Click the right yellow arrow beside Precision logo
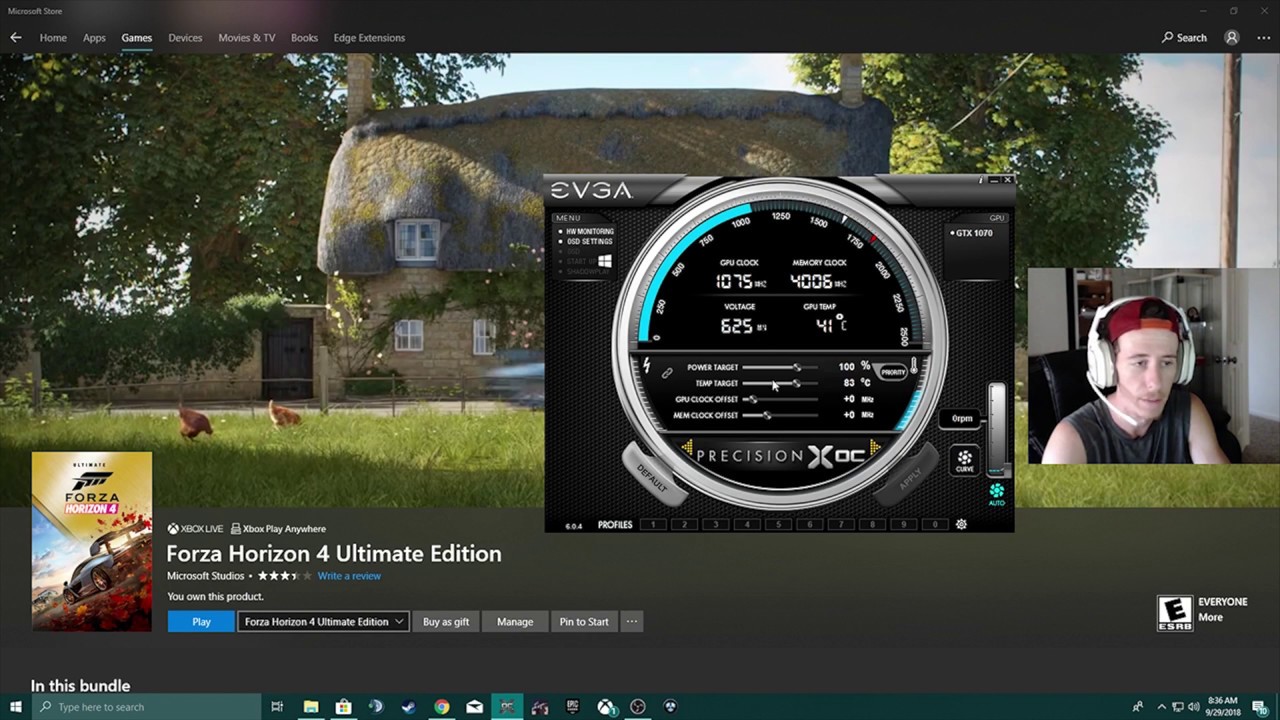 coord(875,449)
